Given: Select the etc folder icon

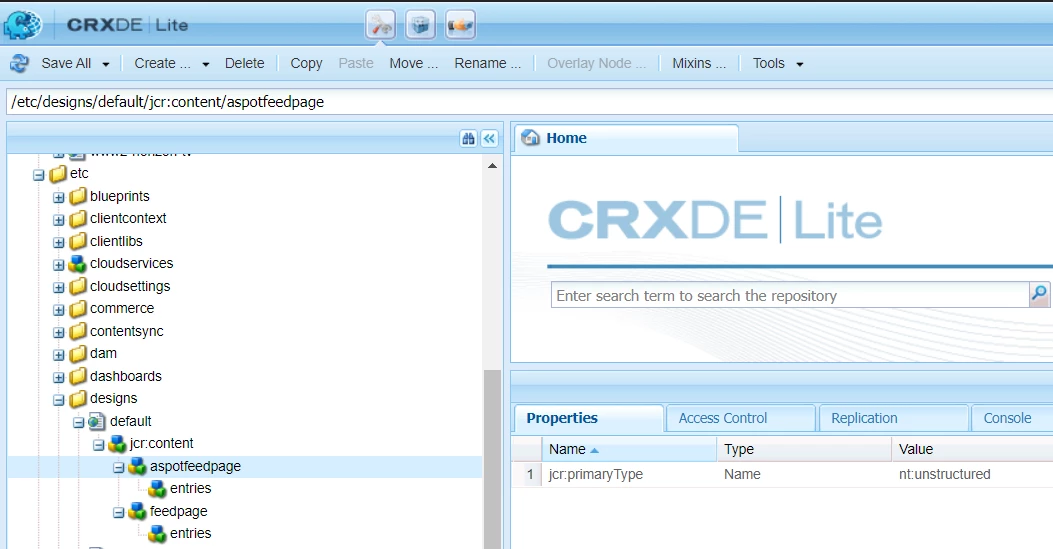Looking at the screenshot, I should [x=58, y=174].
